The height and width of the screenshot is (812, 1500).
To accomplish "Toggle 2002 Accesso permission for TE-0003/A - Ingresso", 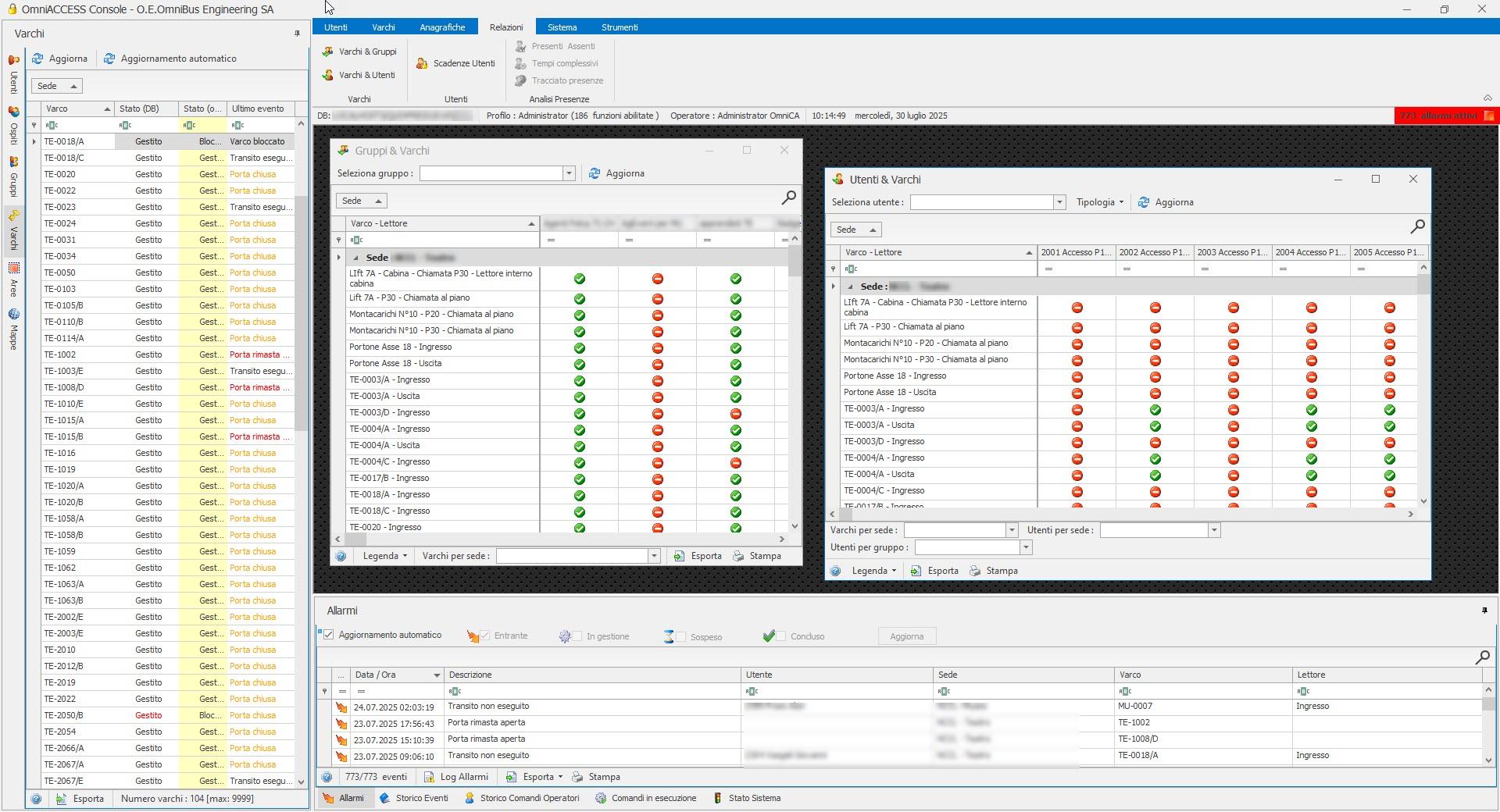I will 1155,410.
